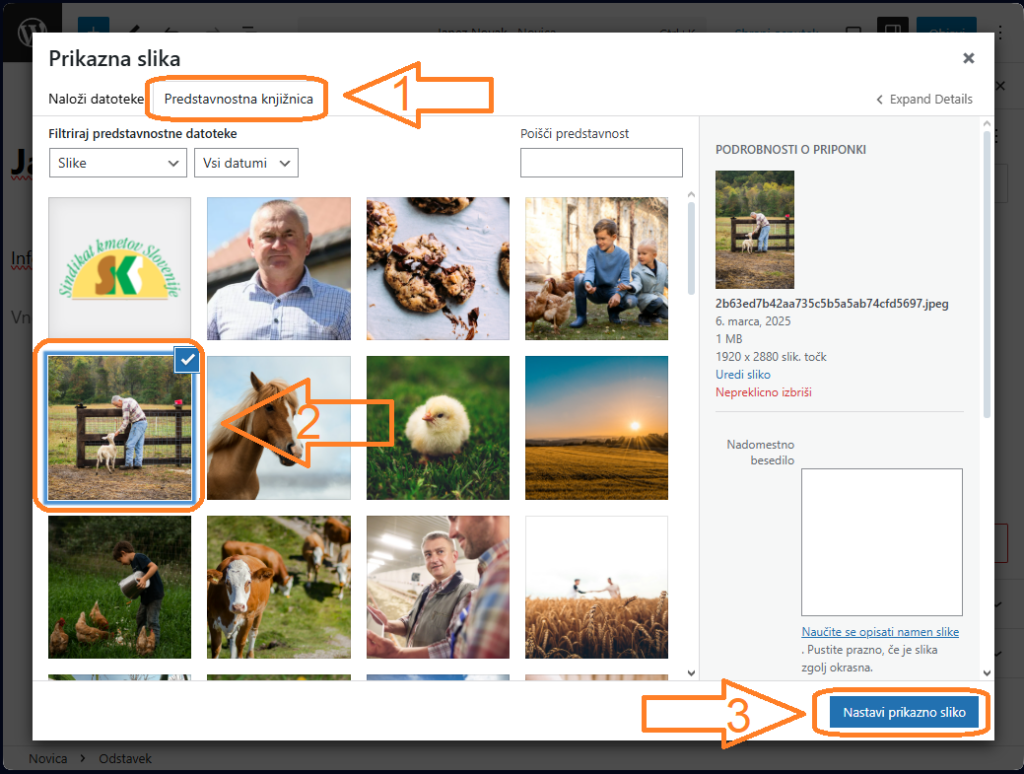The width and height of the screenshot is (1024, 774).
Task: Select the Sindikat kmetov Slovenije logo thumbnail
Action: tap(119, 268)
